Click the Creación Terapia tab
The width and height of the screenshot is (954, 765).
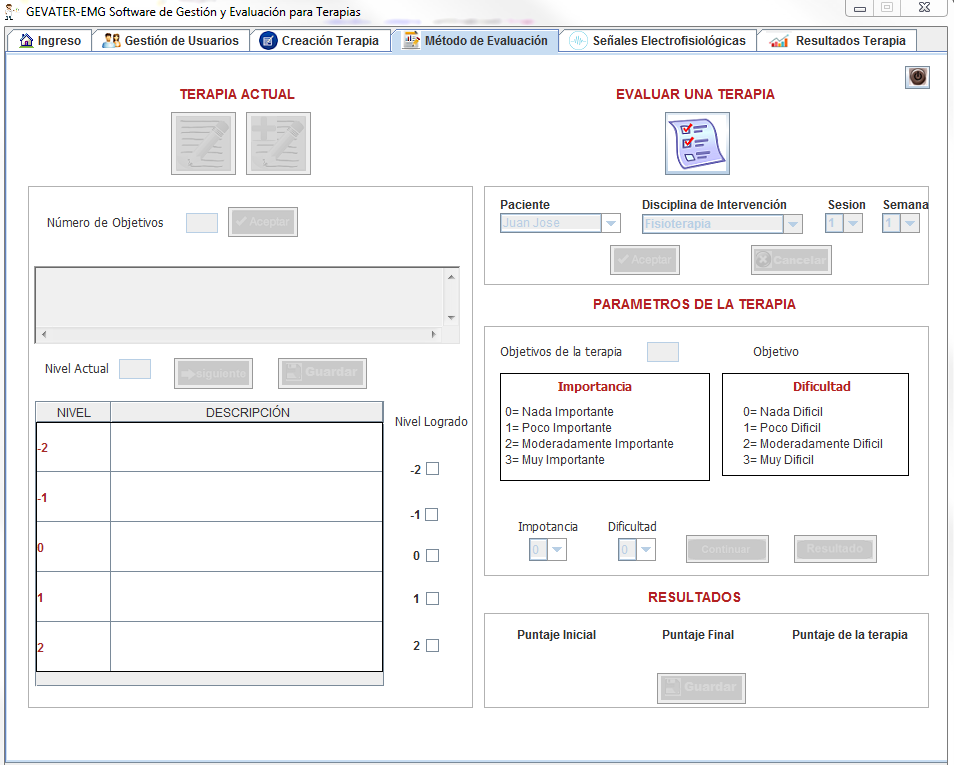(320, 41)
